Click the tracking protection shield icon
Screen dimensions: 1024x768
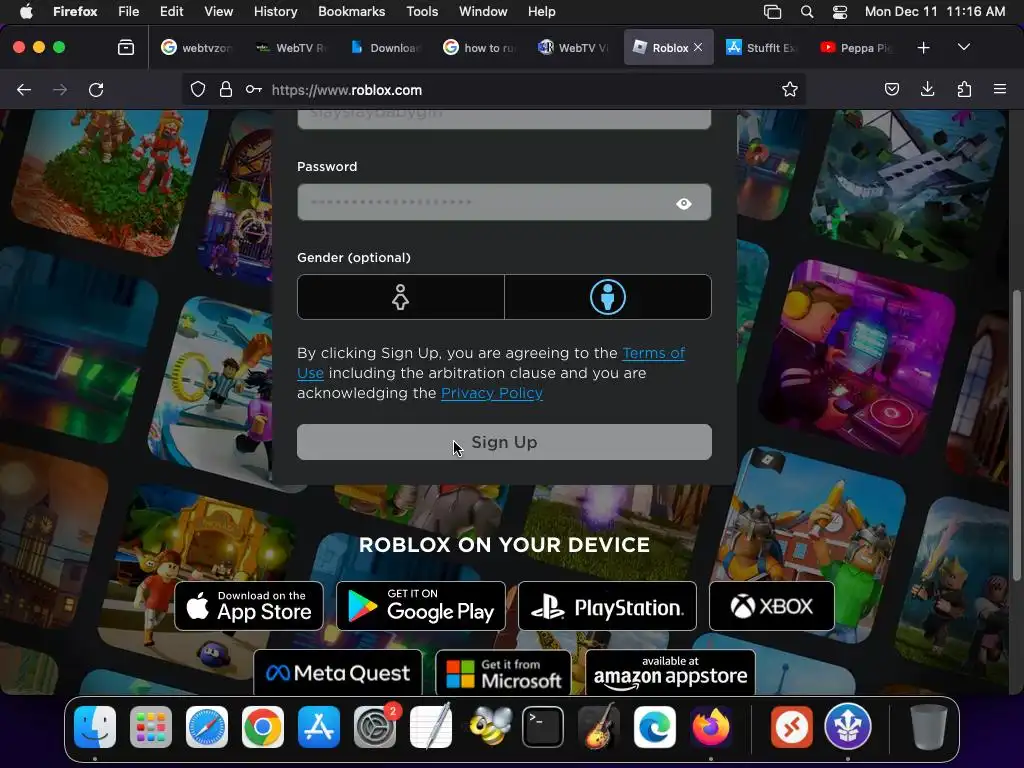click(197, 89)
